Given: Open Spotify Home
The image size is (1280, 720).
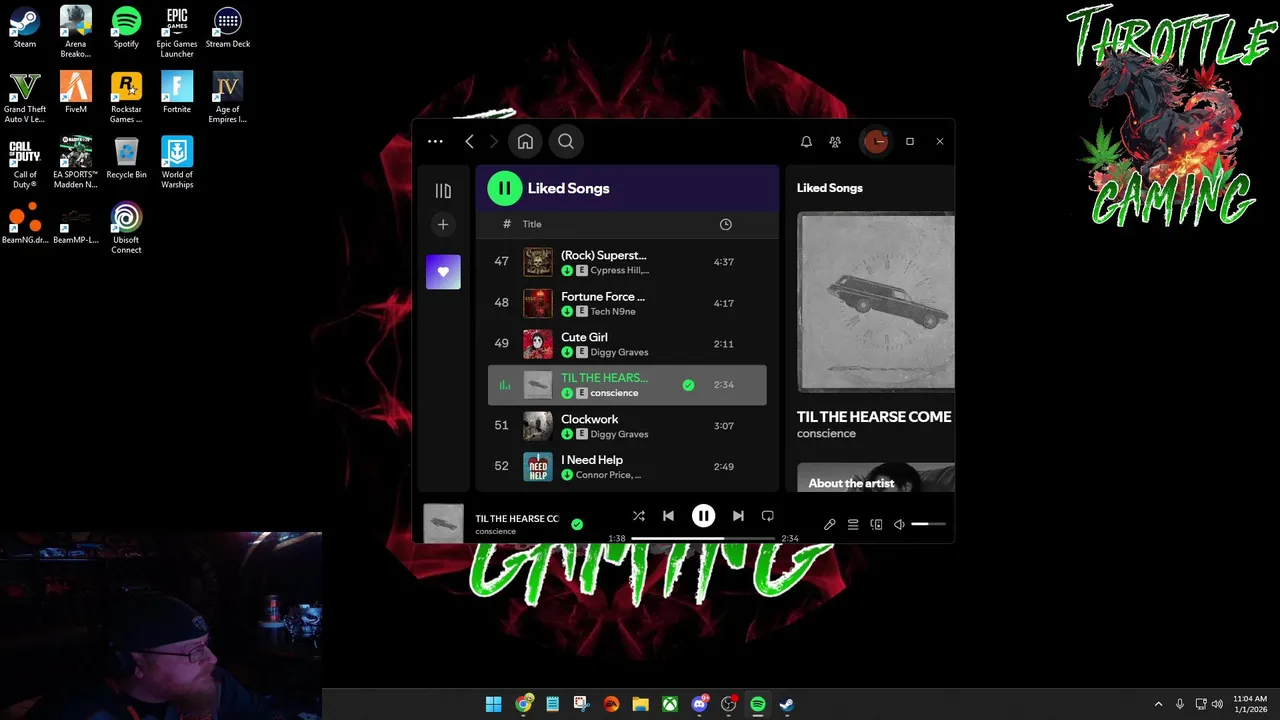Looking at the screenshot, I should (525, 141).
